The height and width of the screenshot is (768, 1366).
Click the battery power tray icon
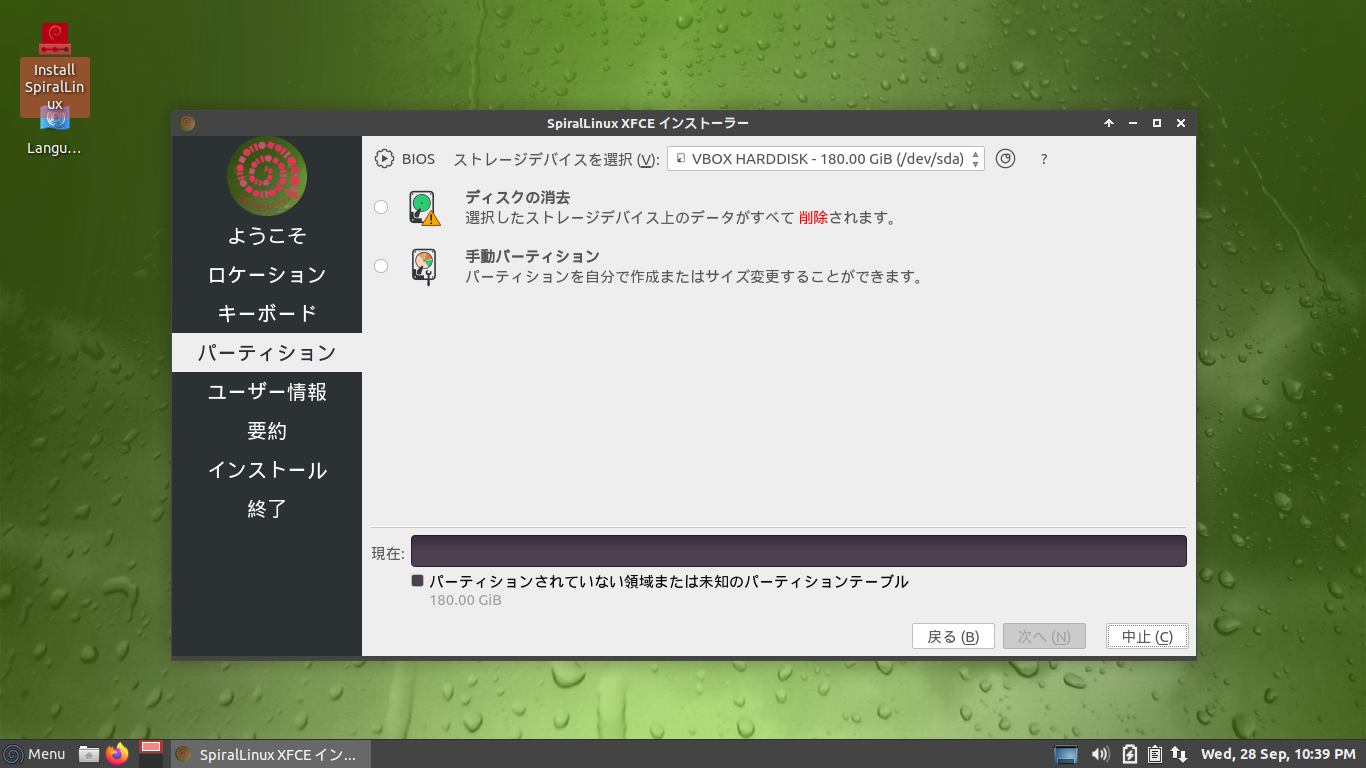click(x=1130, y=754)
